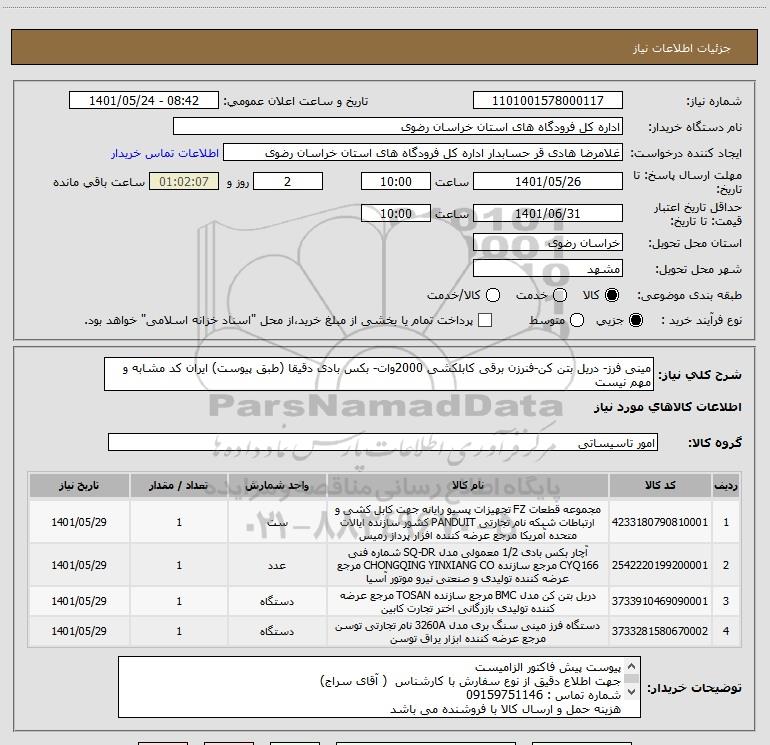Click the آچار بکس بادی SQ-DR item name
The width and height of the screenshot is (770, 745).
pos(468,565)
